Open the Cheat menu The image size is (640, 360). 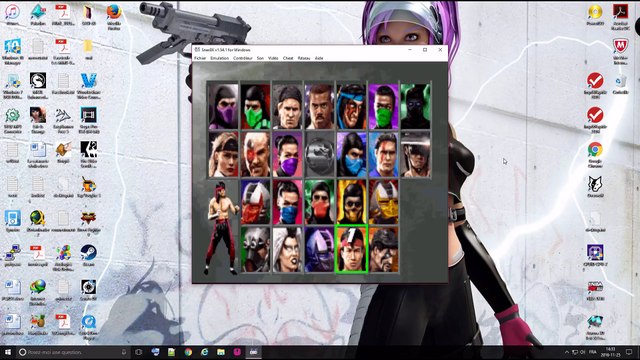[x=288, y=58]
